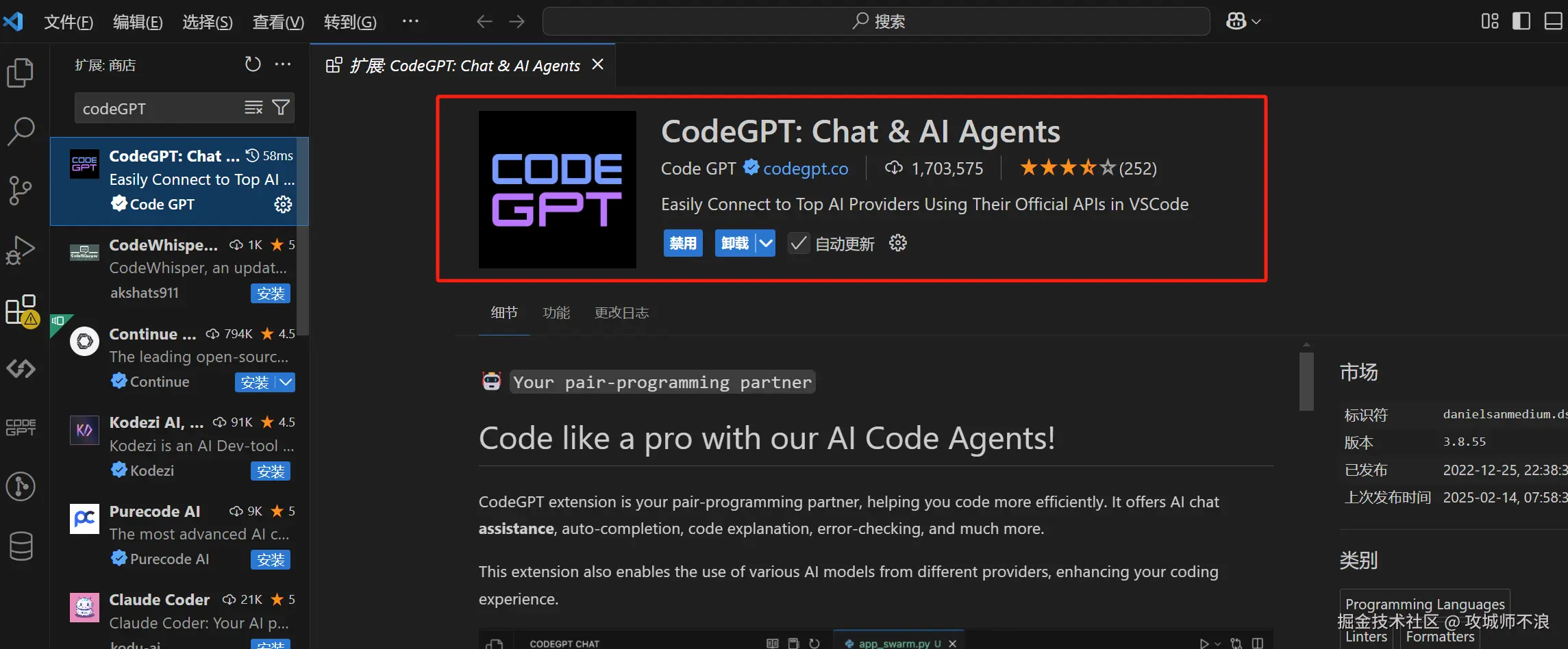This screenshot has width=1568, height=649.
Task: Open the Source Control view
Action: coord(21,190)
